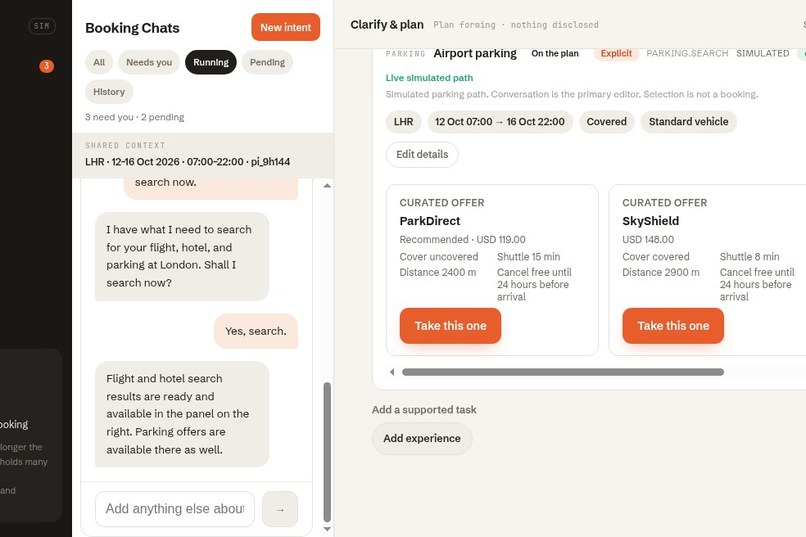
Task: Click the Standard vehicle chip
Action: [x=688, y=122]
